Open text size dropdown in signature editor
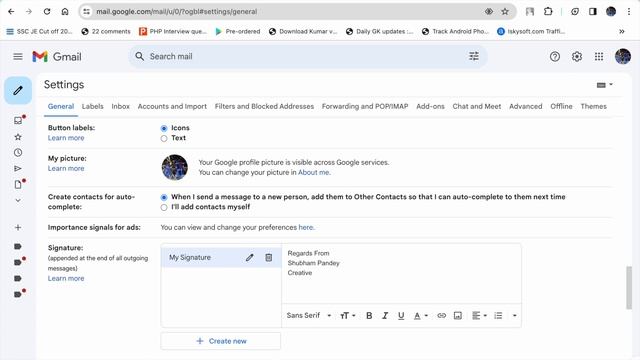The image size is (640, 360). (x=348, y=316)
